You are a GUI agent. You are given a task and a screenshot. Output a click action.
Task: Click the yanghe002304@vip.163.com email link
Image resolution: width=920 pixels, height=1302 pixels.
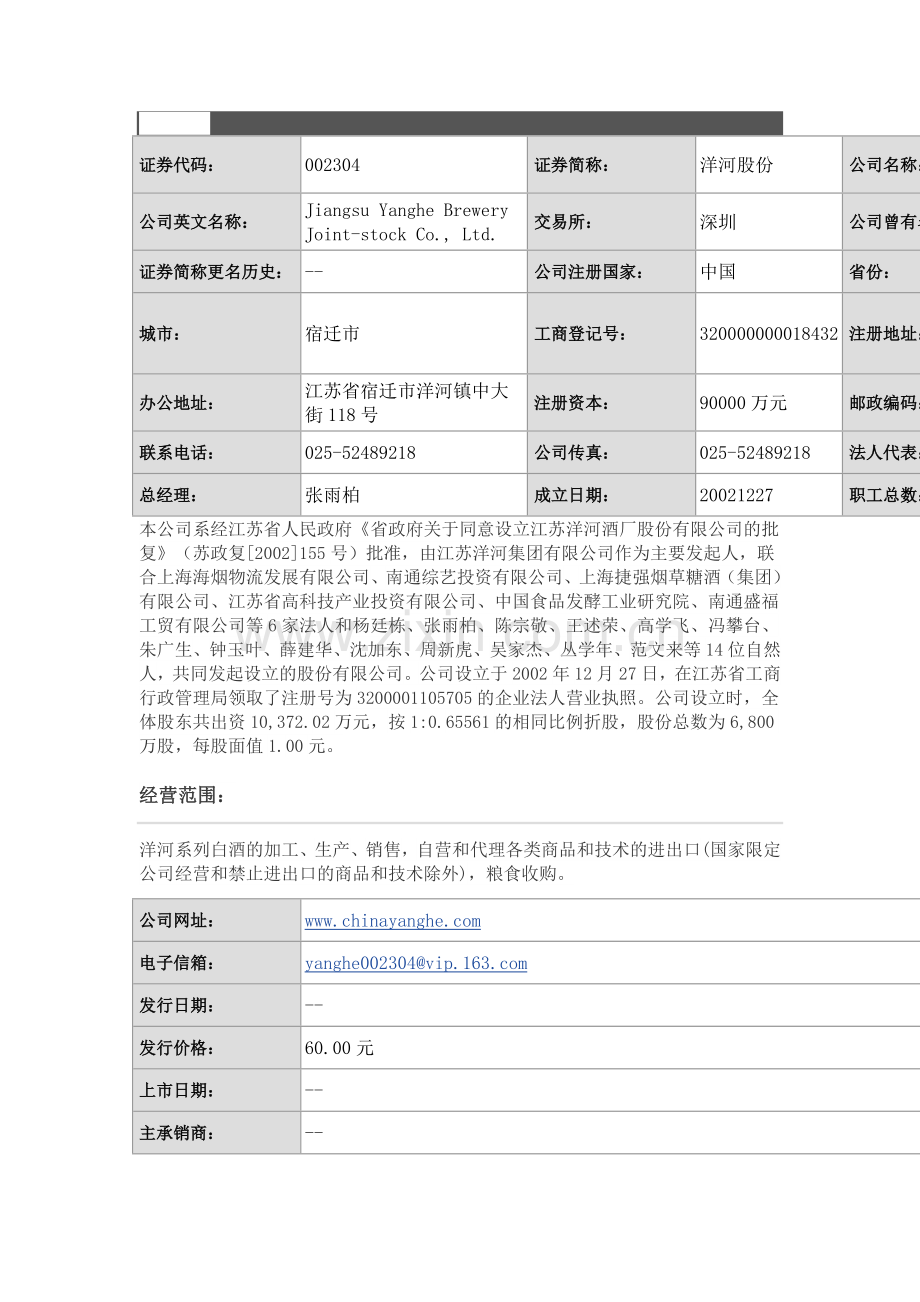(415, 964)
